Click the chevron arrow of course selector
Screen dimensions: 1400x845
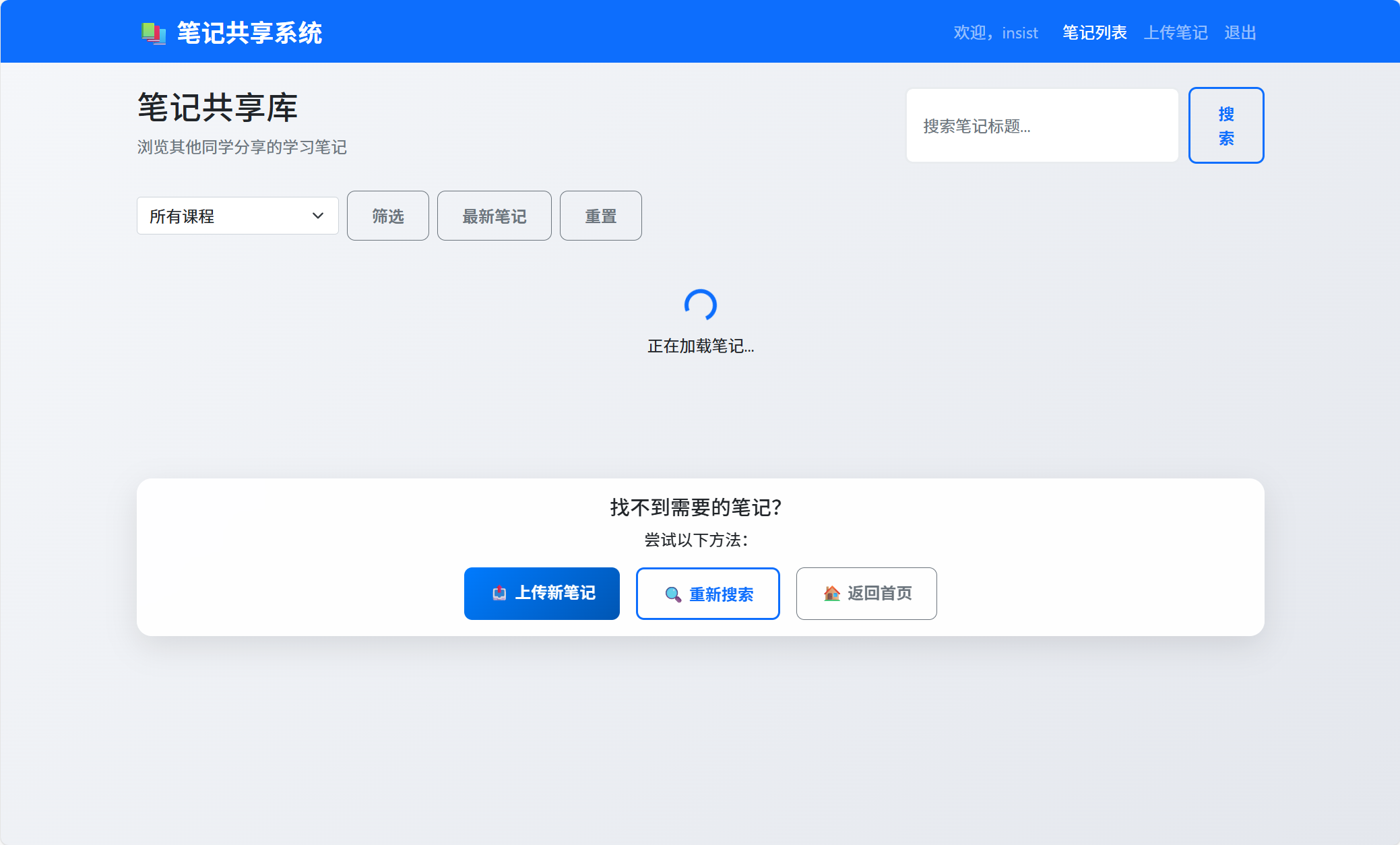pyautogui.click(x=318, y=216)
